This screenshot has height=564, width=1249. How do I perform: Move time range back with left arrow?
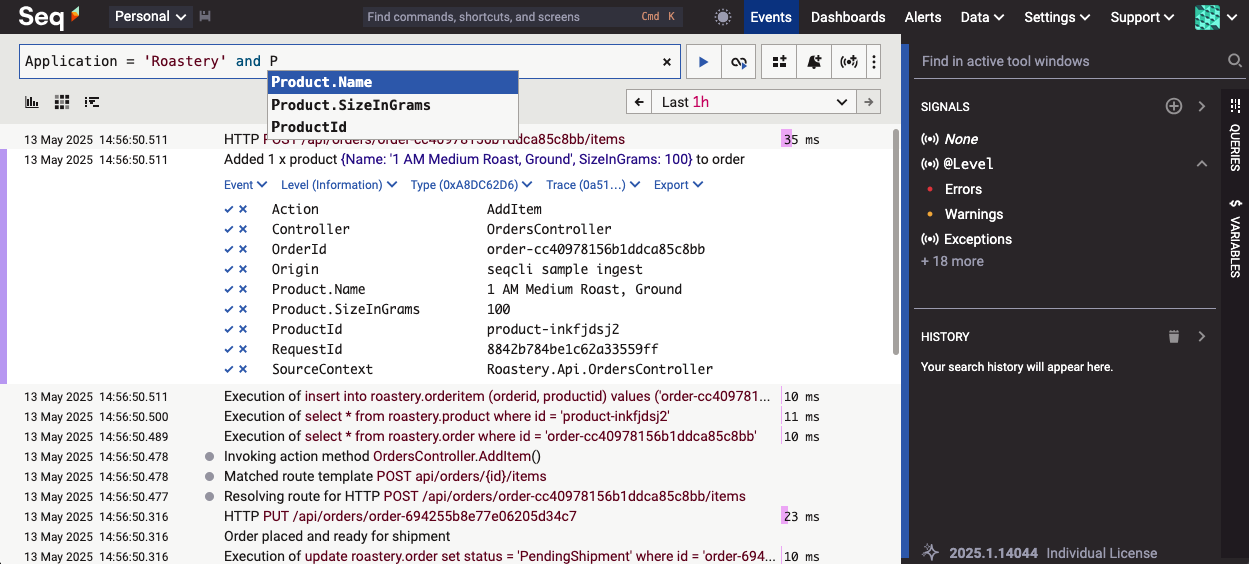pyautogui.click(x=638, y=102)
